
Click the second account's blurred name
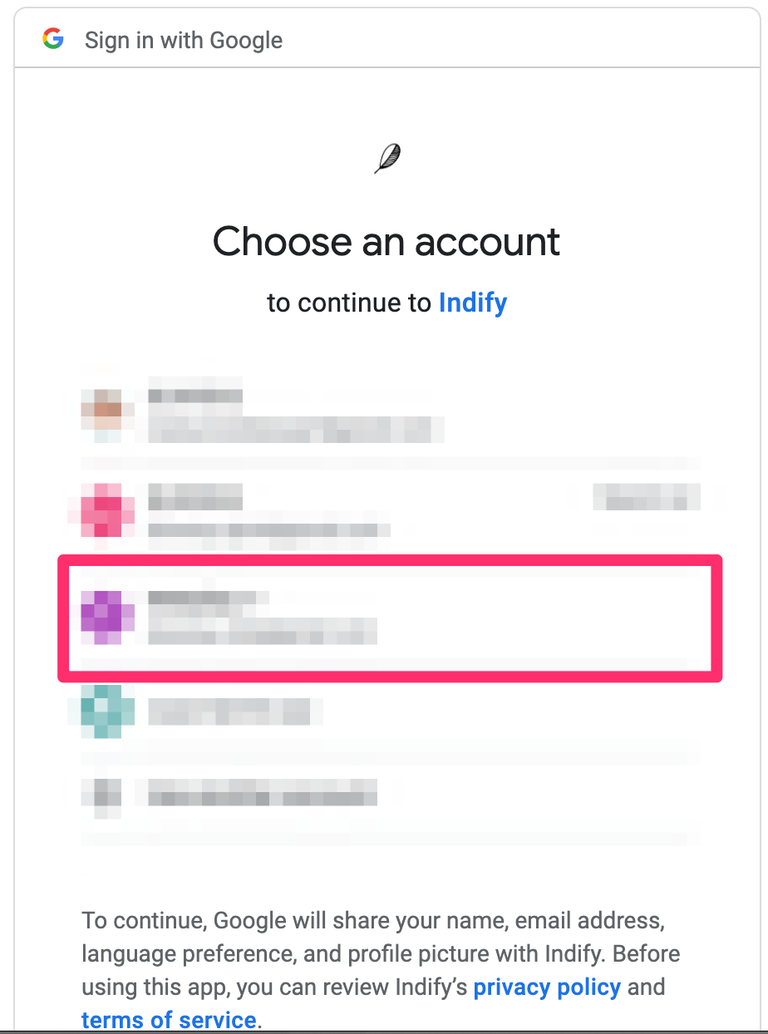coord(195,497)
